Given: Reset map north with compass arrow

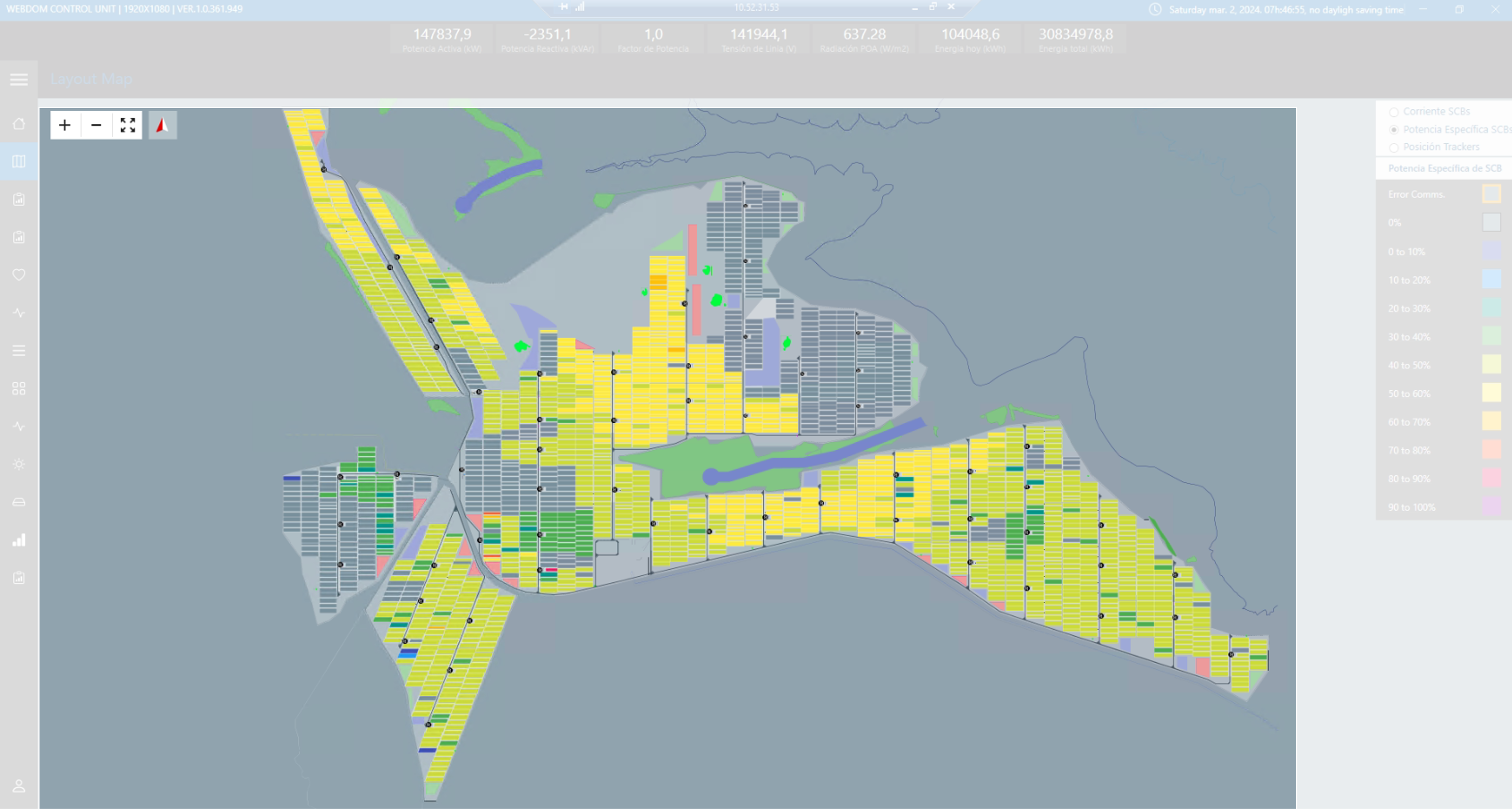Looking at the screenshot, I should 163,125.
